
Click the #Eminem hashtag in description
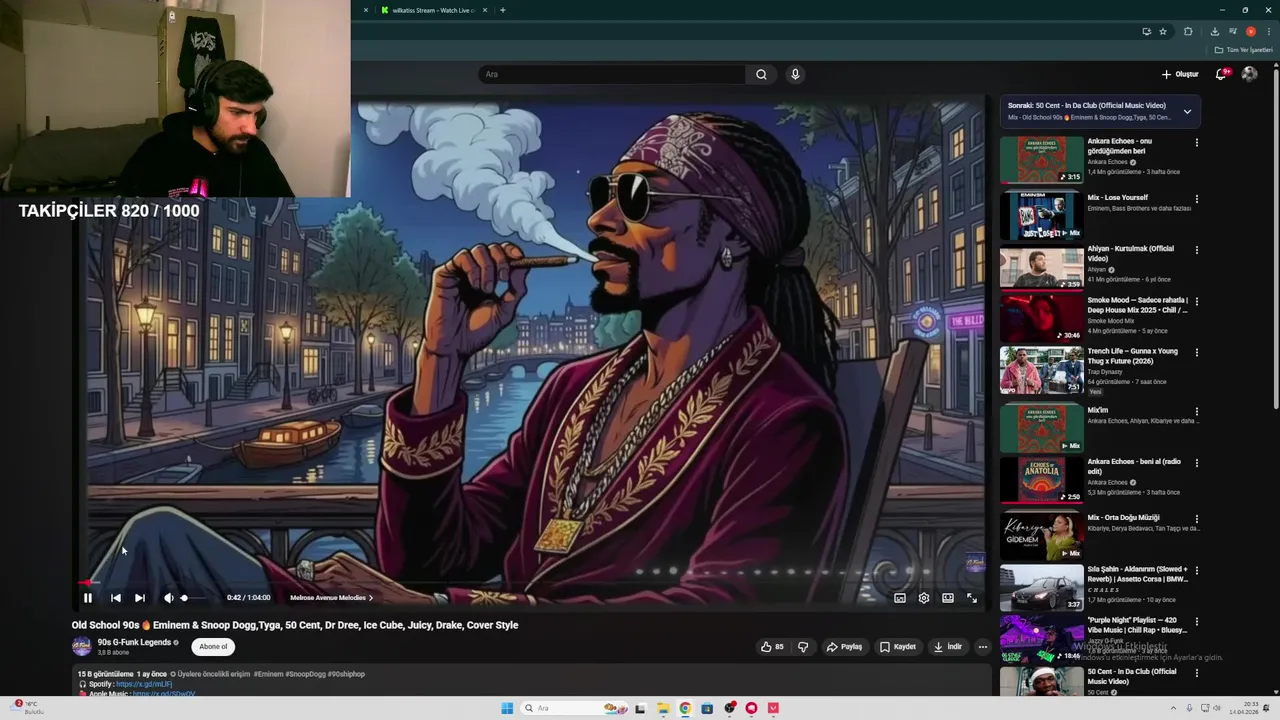tap(271, 674)
